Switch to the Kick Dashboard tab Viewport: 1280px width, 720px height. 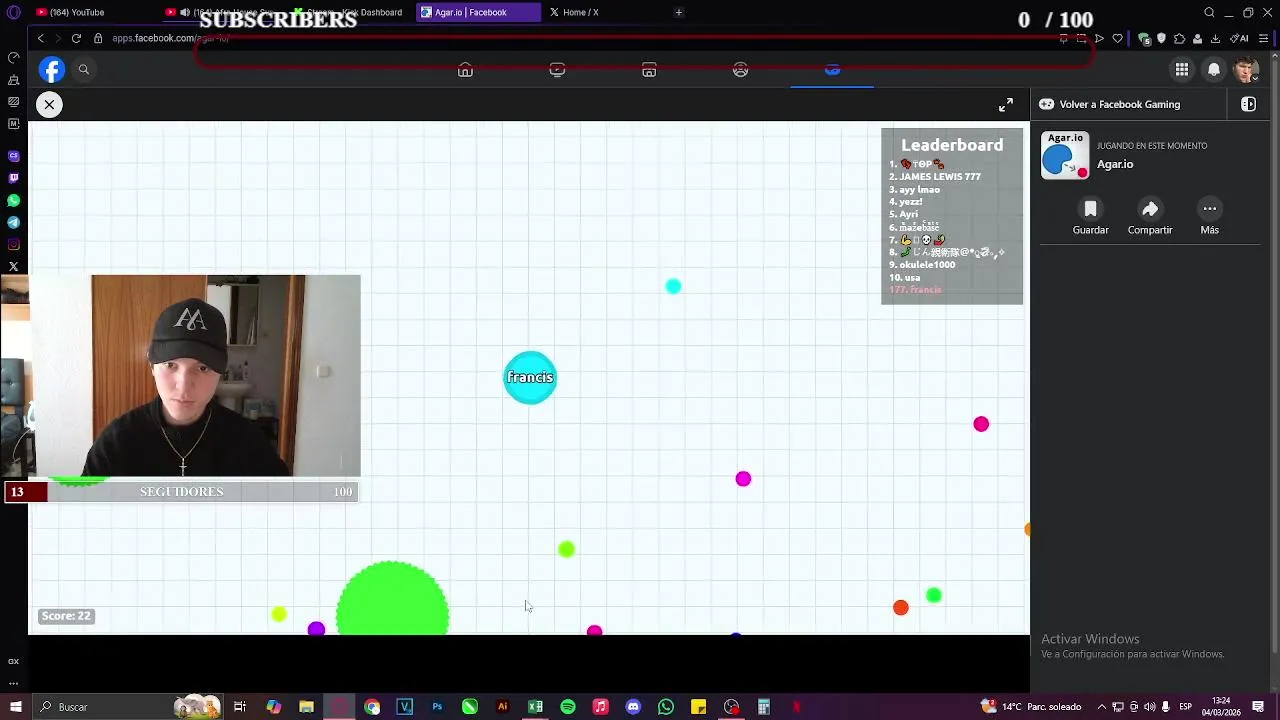coord(350,12)
